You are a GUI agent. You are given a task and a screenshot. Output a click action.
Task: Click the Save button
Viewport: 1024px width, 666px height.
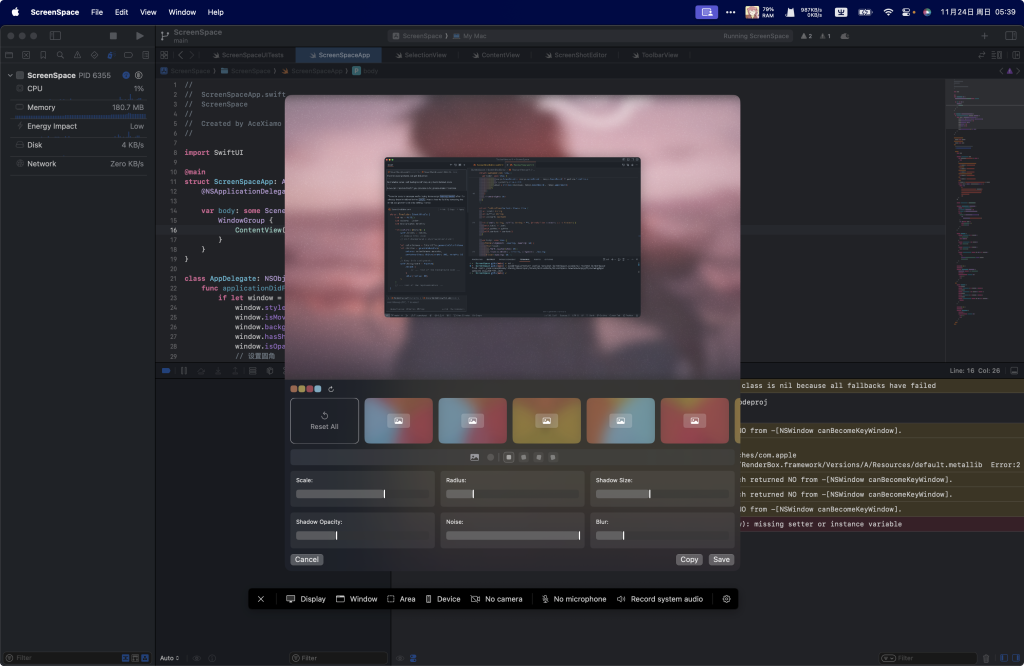[721, 560]
